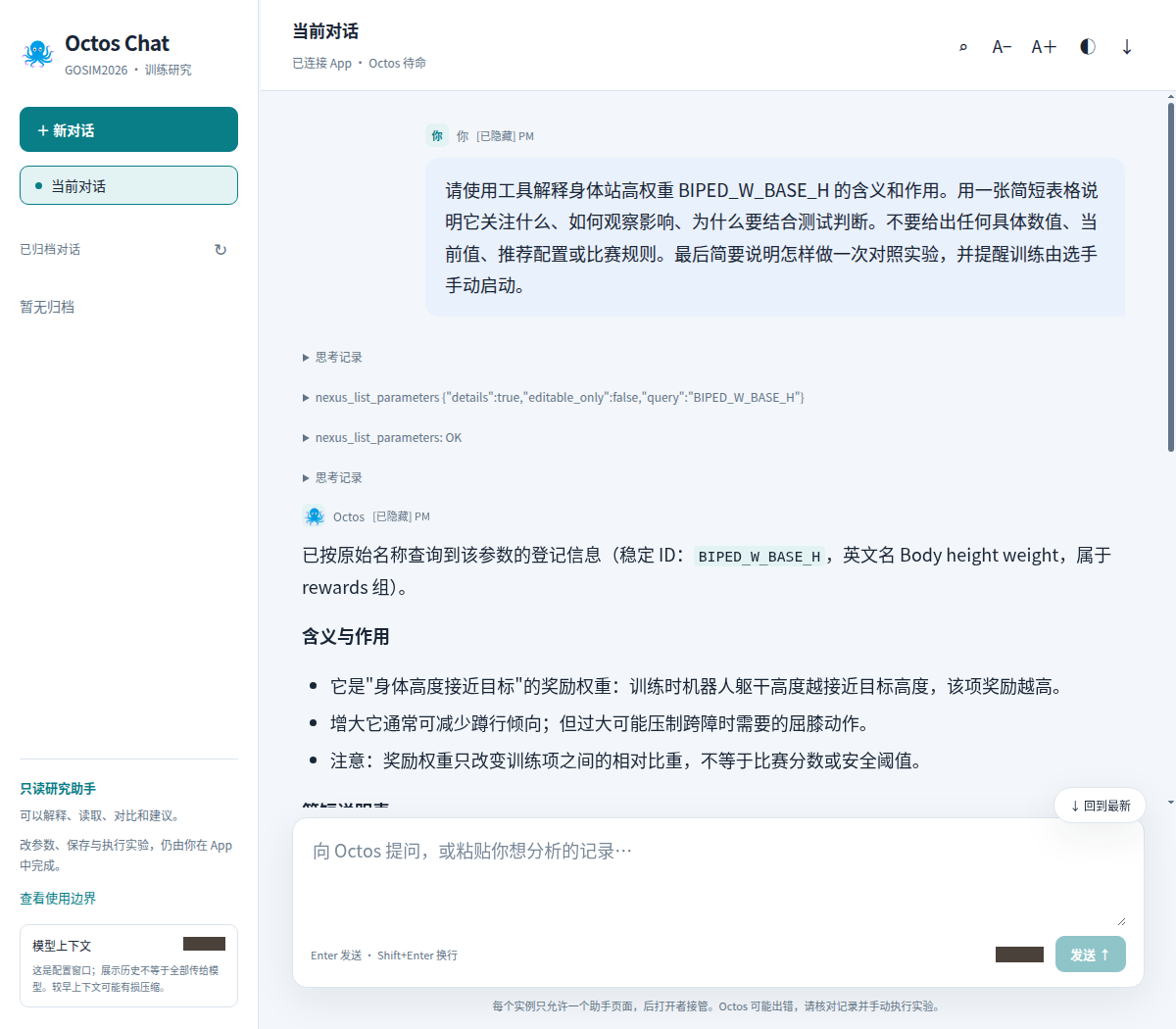Click the bullet starting 注意：奖励权重
The image size is (1176, 1029).
[x=626, y=760]
